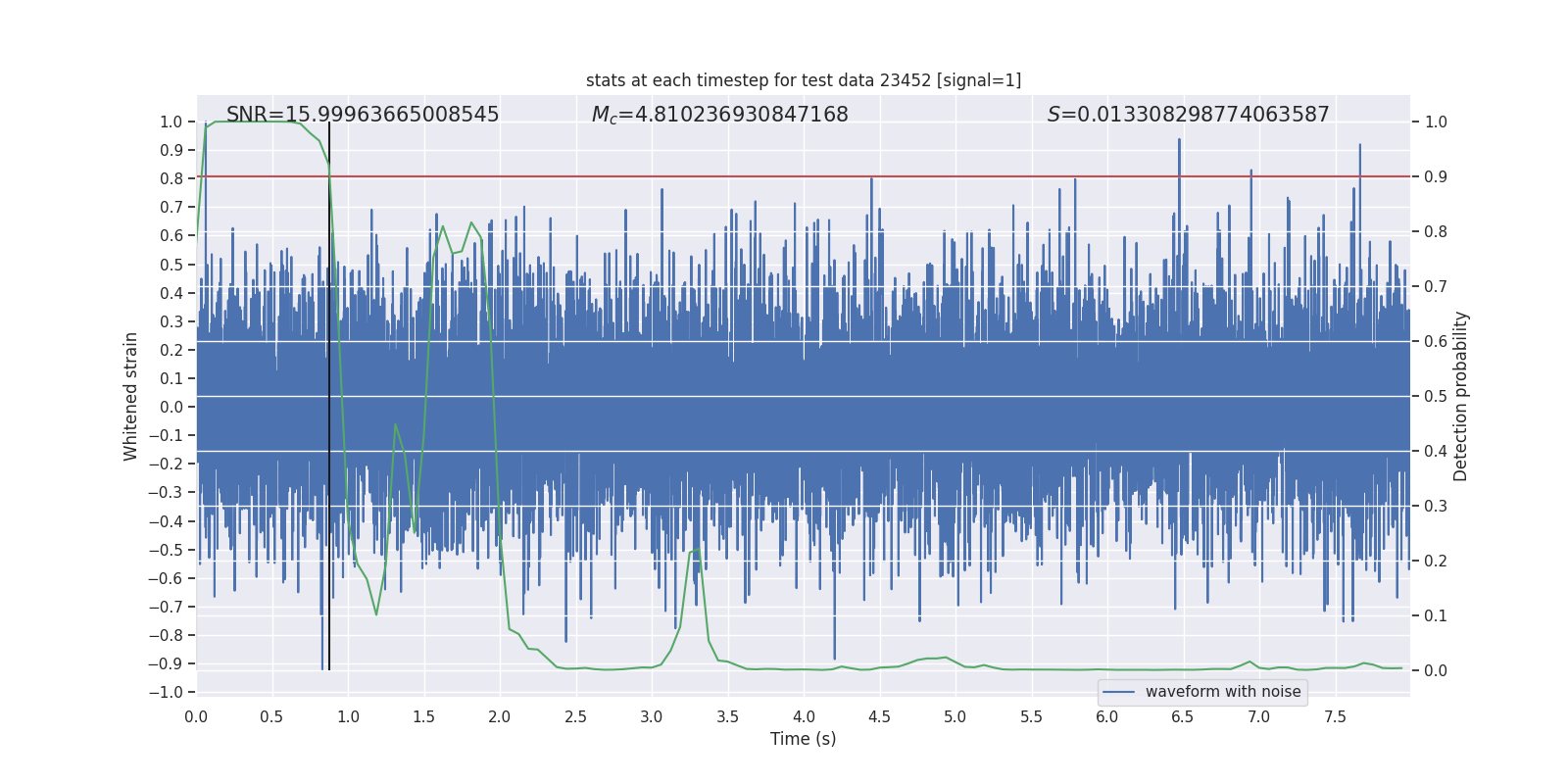Screen dimensions: 1568x784
Task: Click the 0.0 tick on the Time axis
Action: point(196,716)
